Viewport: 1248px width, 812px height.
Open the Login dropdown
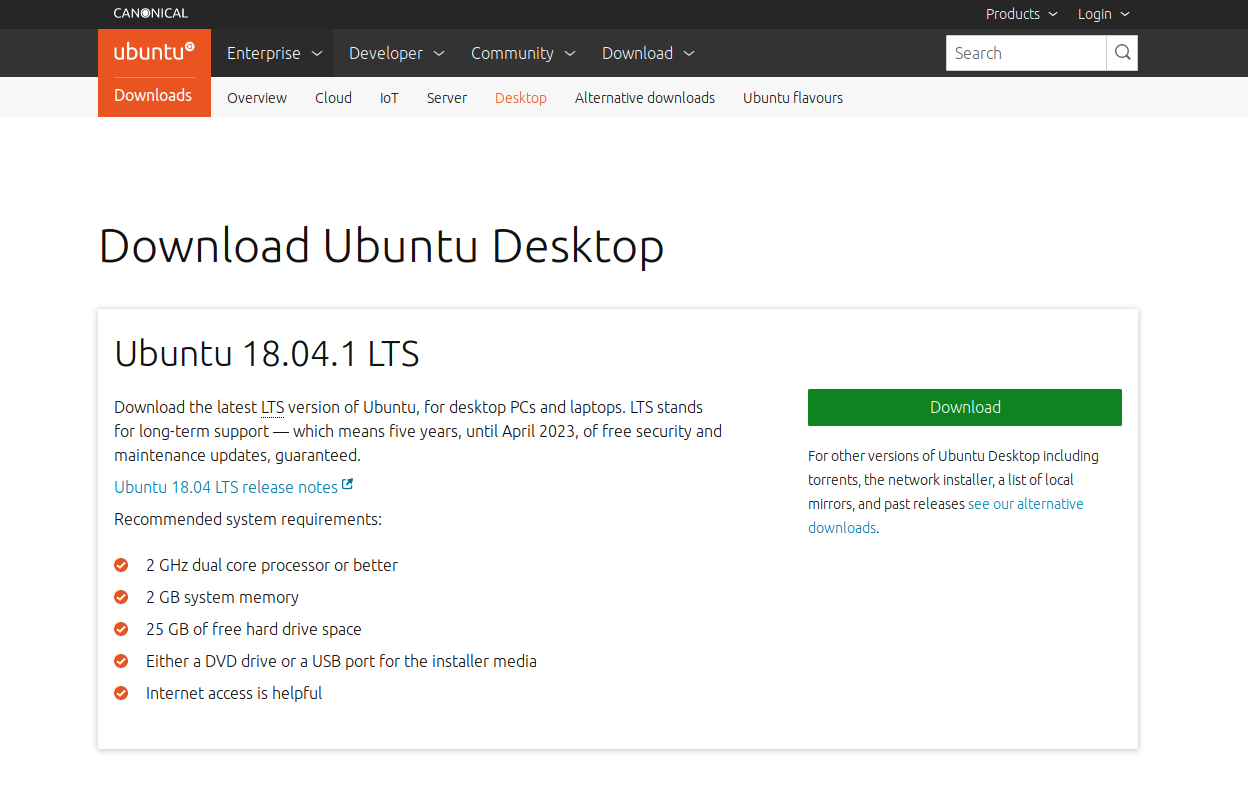coord(1104,14)
